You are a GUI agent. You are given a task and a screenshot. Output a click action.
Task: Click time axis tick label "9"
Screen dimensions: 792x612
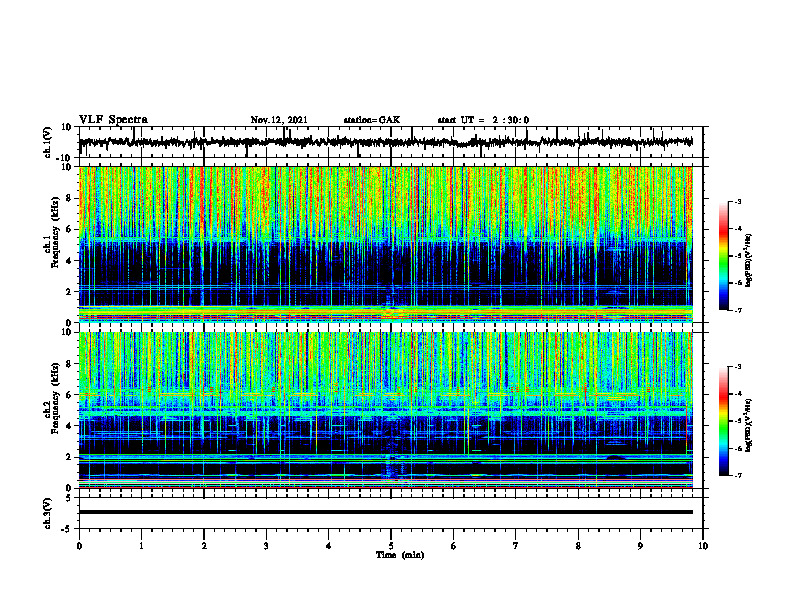[x=640, y=546]
